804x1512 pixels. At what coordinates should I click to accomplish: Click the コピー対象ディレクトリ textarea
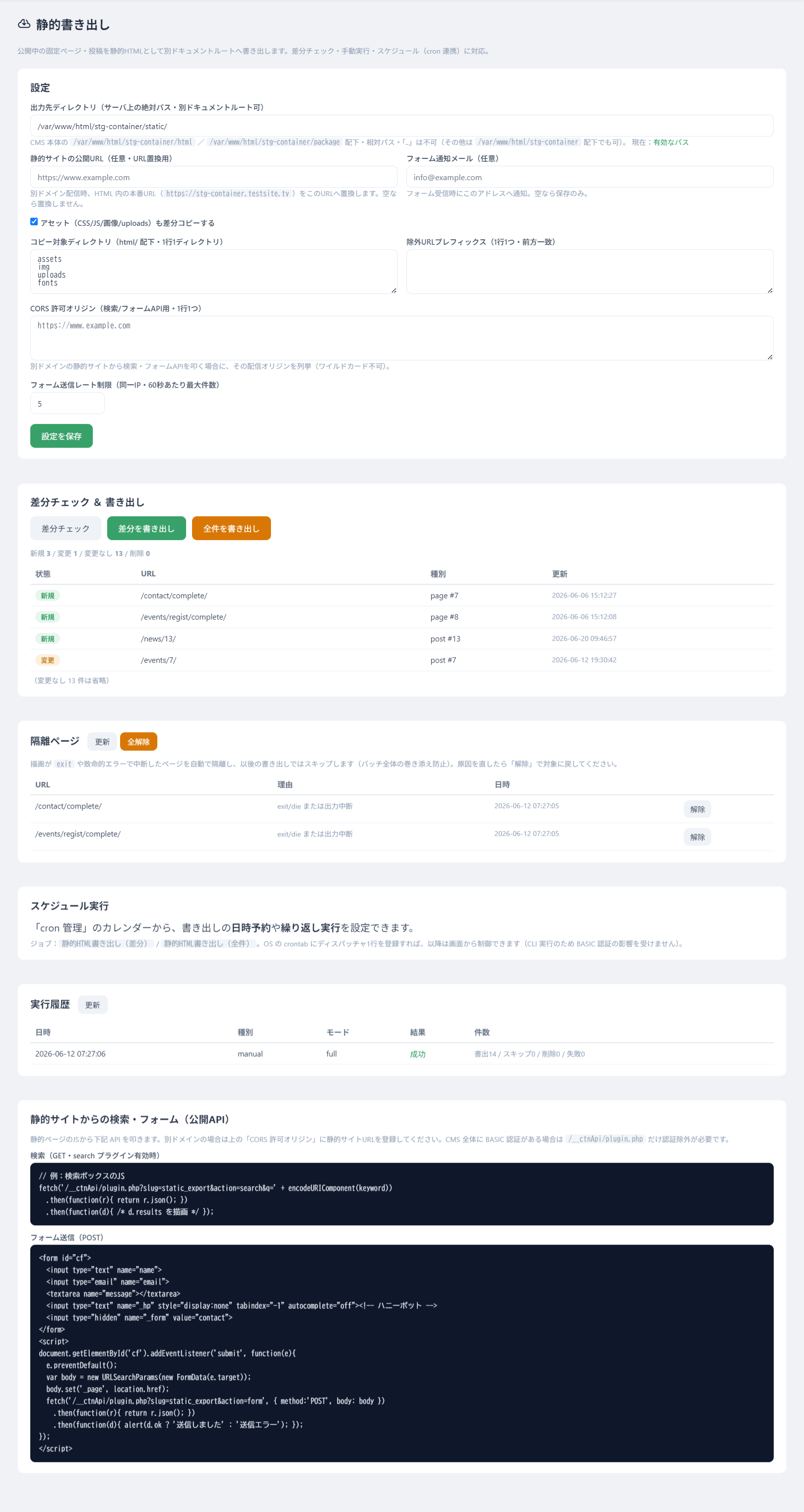(213, 272)
